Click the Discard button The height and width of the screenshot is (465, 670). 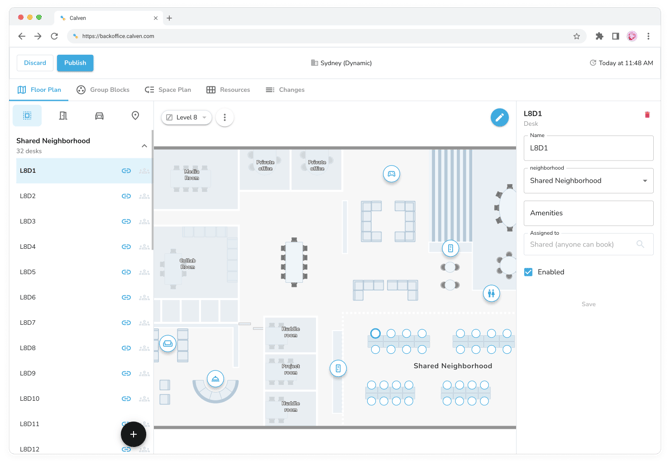[35, 63]
